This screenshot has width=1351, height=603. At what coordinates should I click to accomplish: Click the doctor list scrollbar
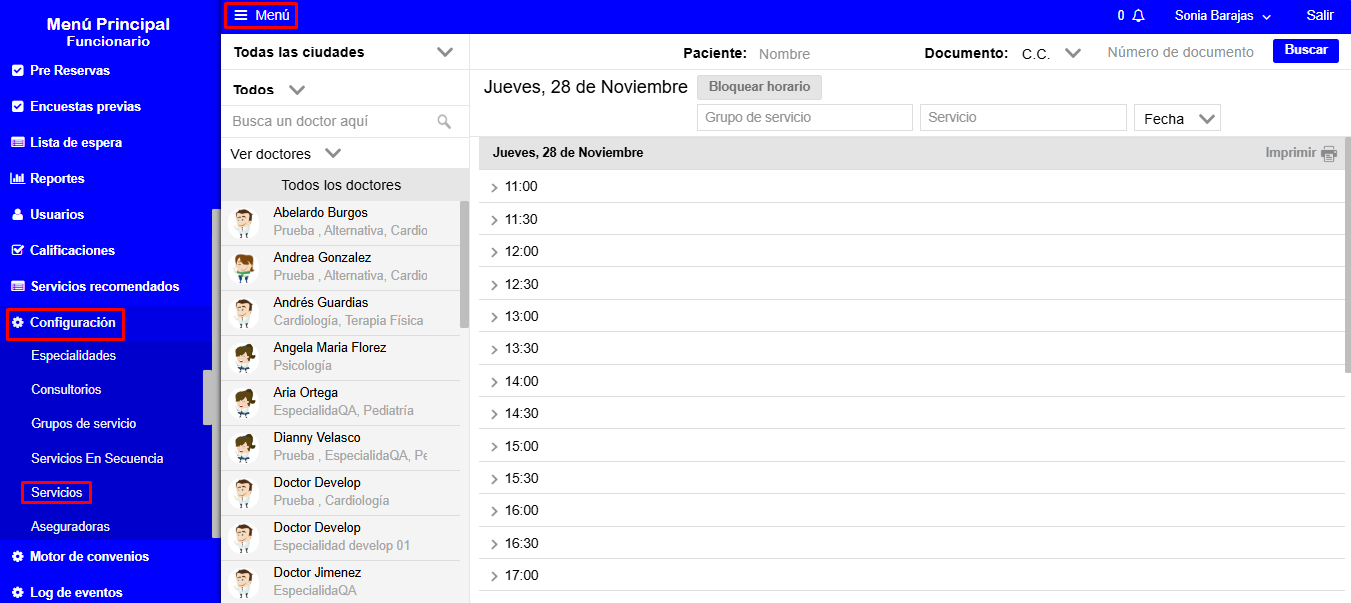(464, 264)
